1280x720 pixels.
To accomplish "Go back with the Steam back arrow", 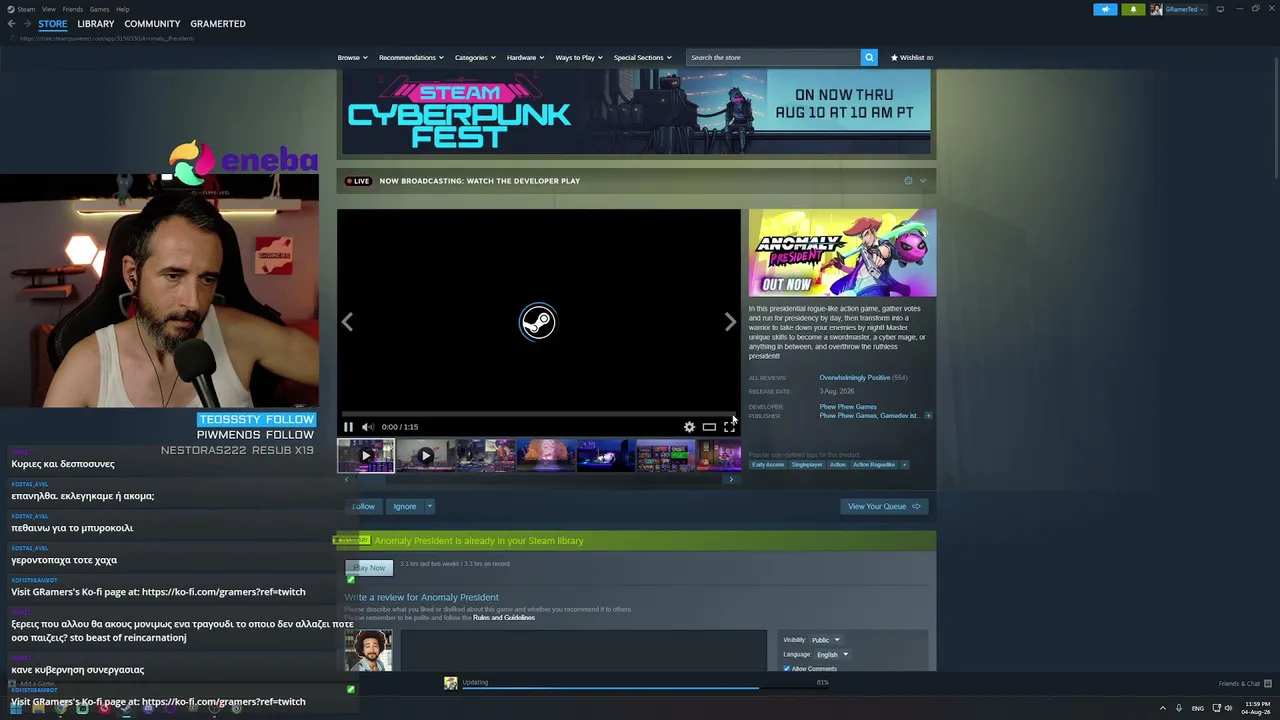I will pos(12,24).
